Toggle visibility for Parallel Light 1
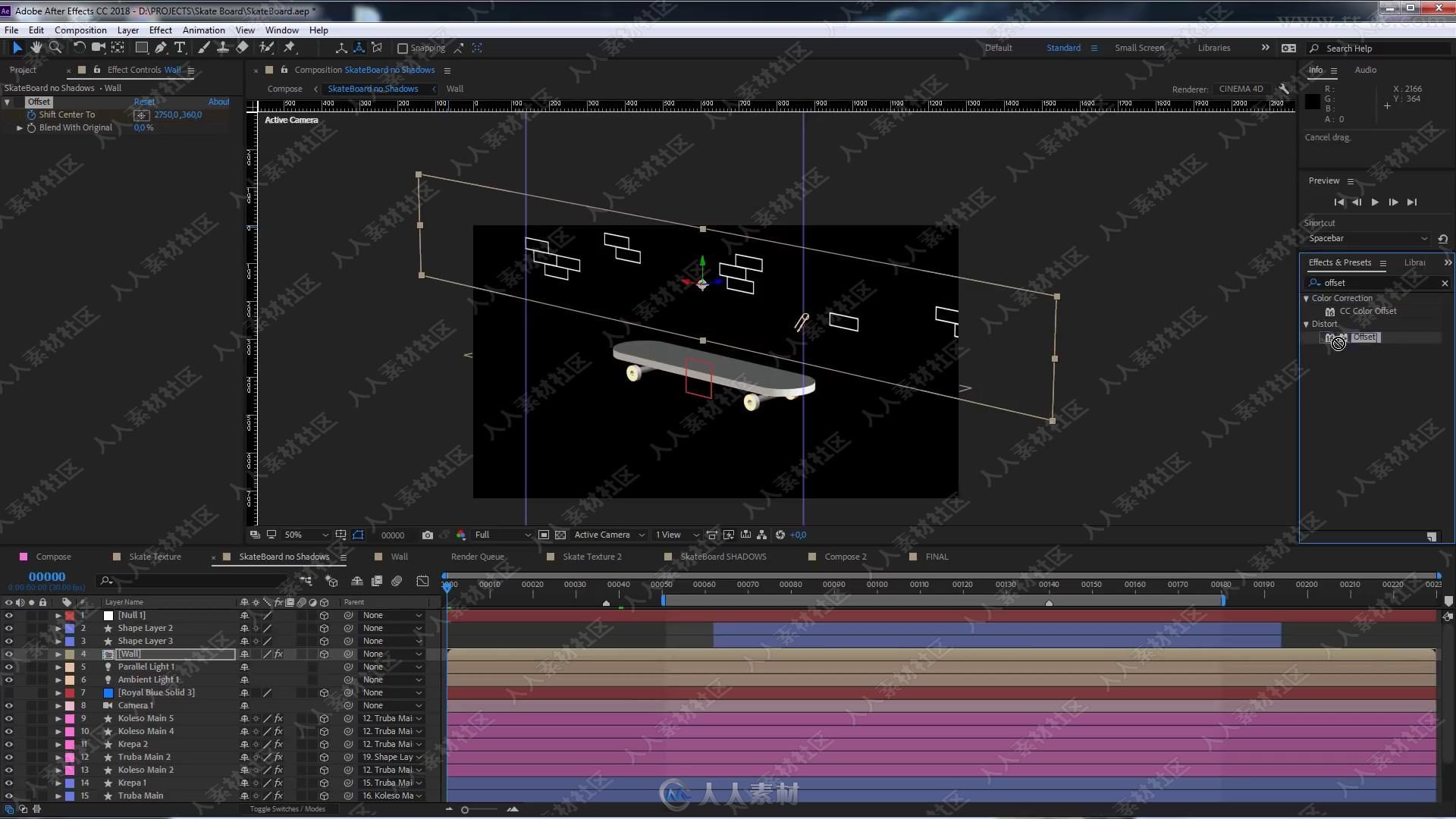Viewport: 1456px width, 819px height. (x=9, y=666)
